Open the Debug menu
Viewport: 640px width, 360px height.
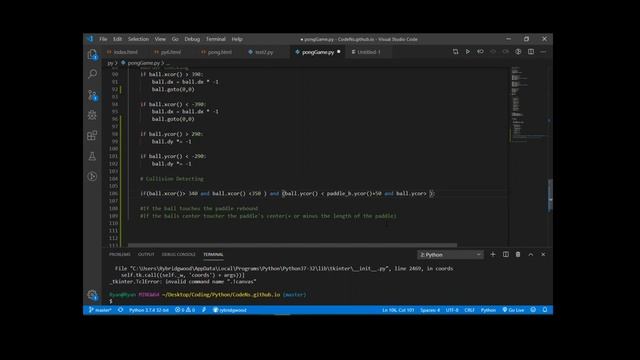[192, 39]
